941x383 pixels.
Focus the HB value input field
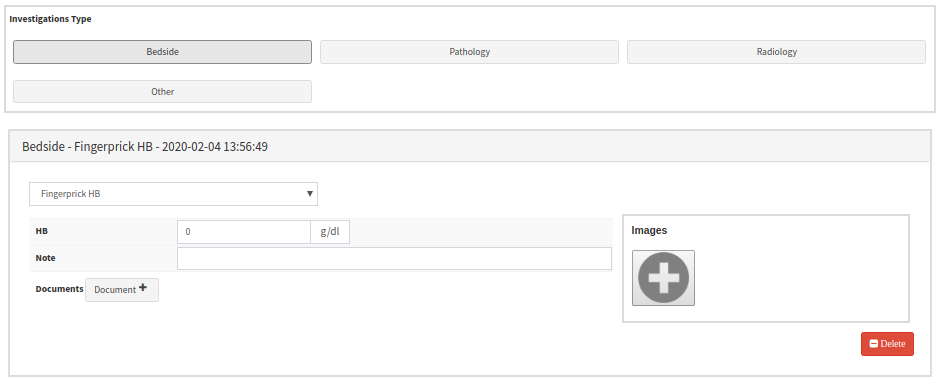[244, 232]
